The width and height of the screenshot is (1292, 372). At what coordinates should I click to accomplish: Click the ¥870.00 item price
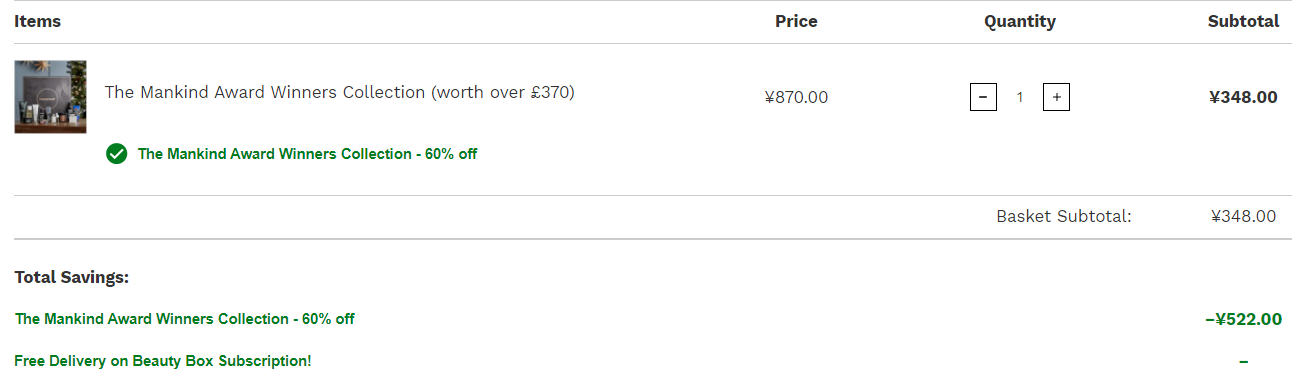click(796, 97)
